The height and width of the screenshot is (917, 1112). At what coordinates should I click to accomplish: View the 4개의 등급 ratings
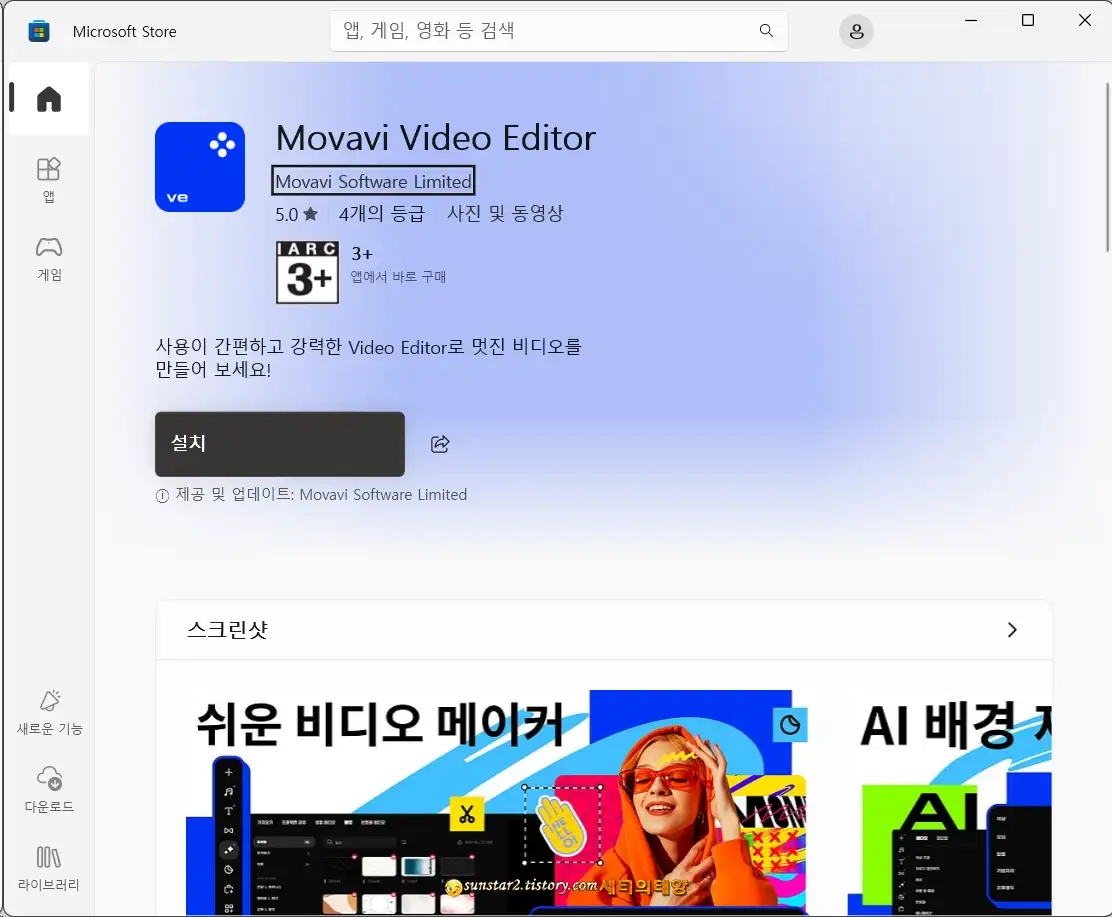(x=382, y=214)
